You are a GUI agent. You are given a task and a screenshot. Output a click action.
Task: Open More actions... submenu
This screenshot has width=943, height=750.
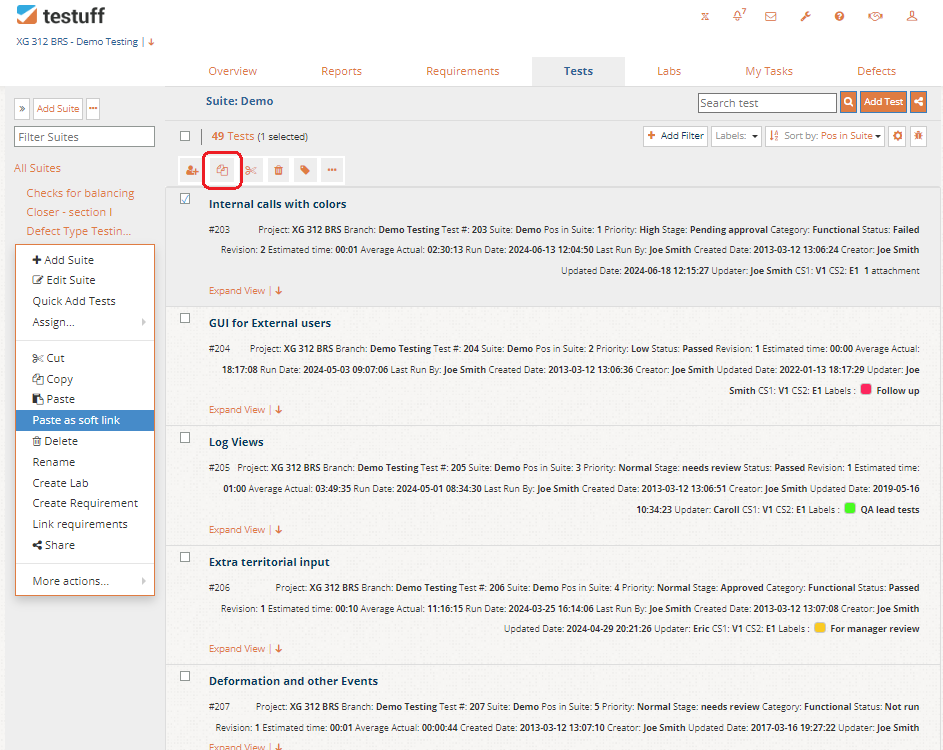[85, 581]
